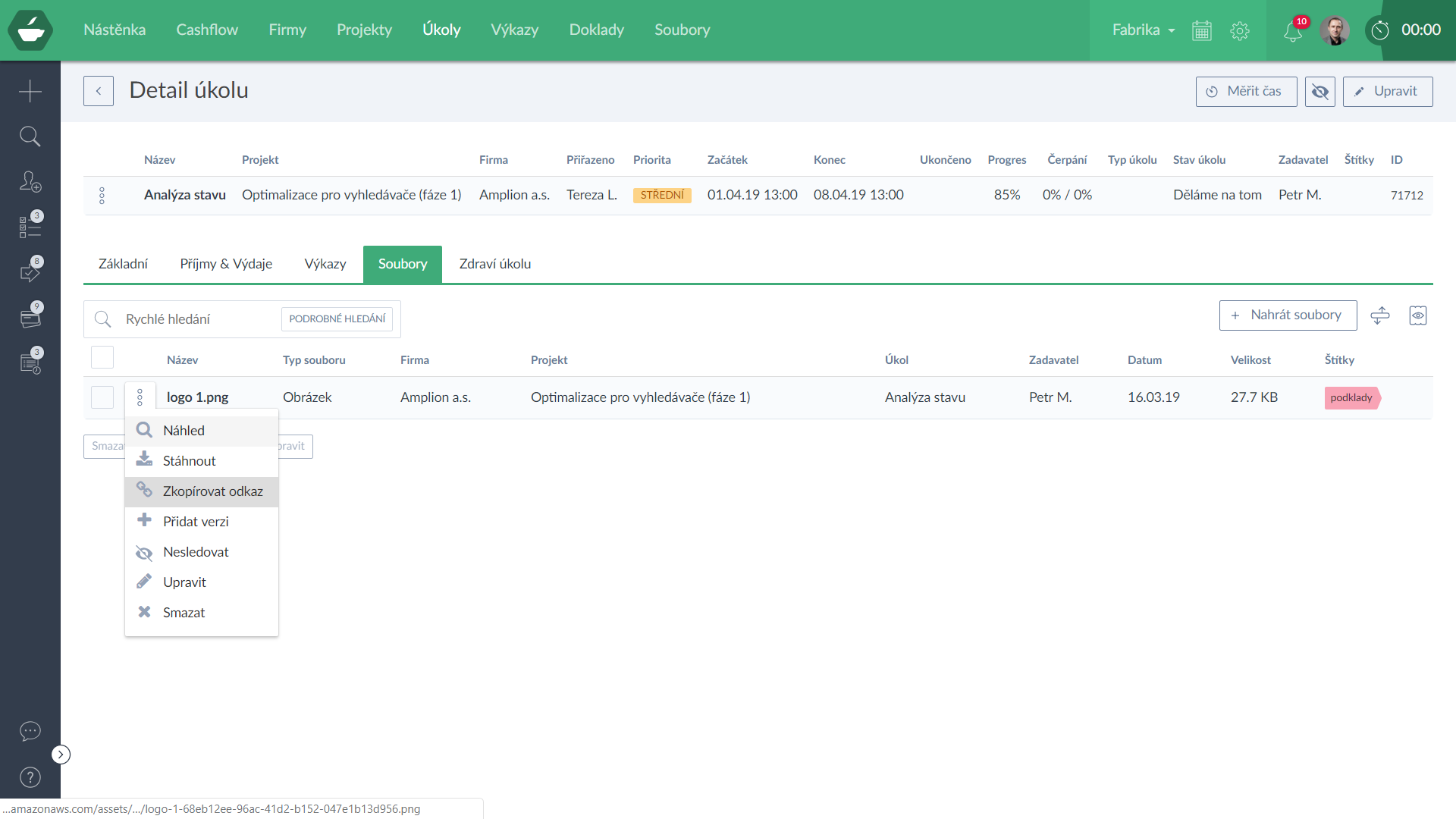Click add user icon in sidebar
Image resolution: width=1456 pixels, height=819 pixels.
[x=30, y=182]
